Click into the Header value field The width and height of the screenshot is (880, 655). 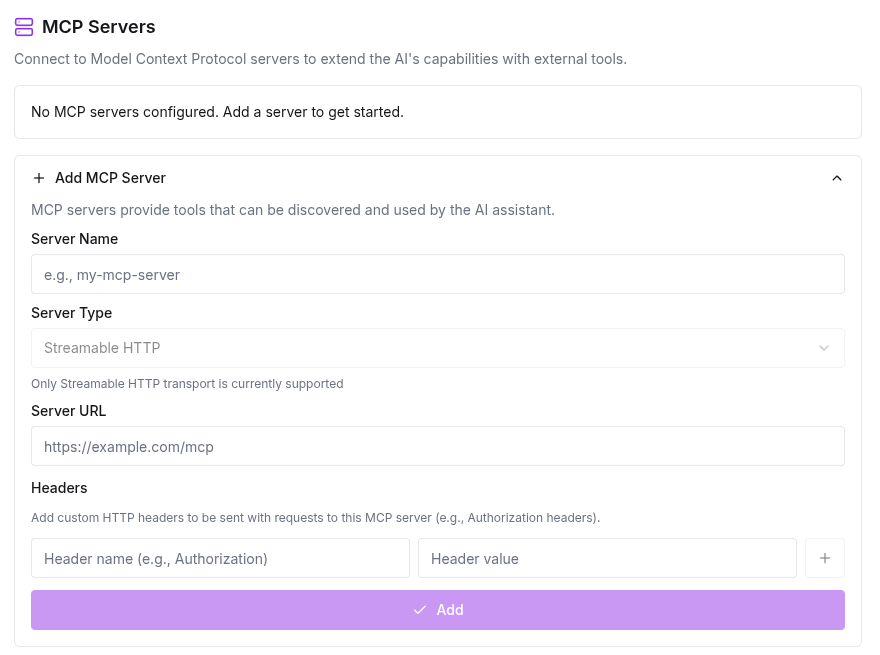tap(607, 558)
